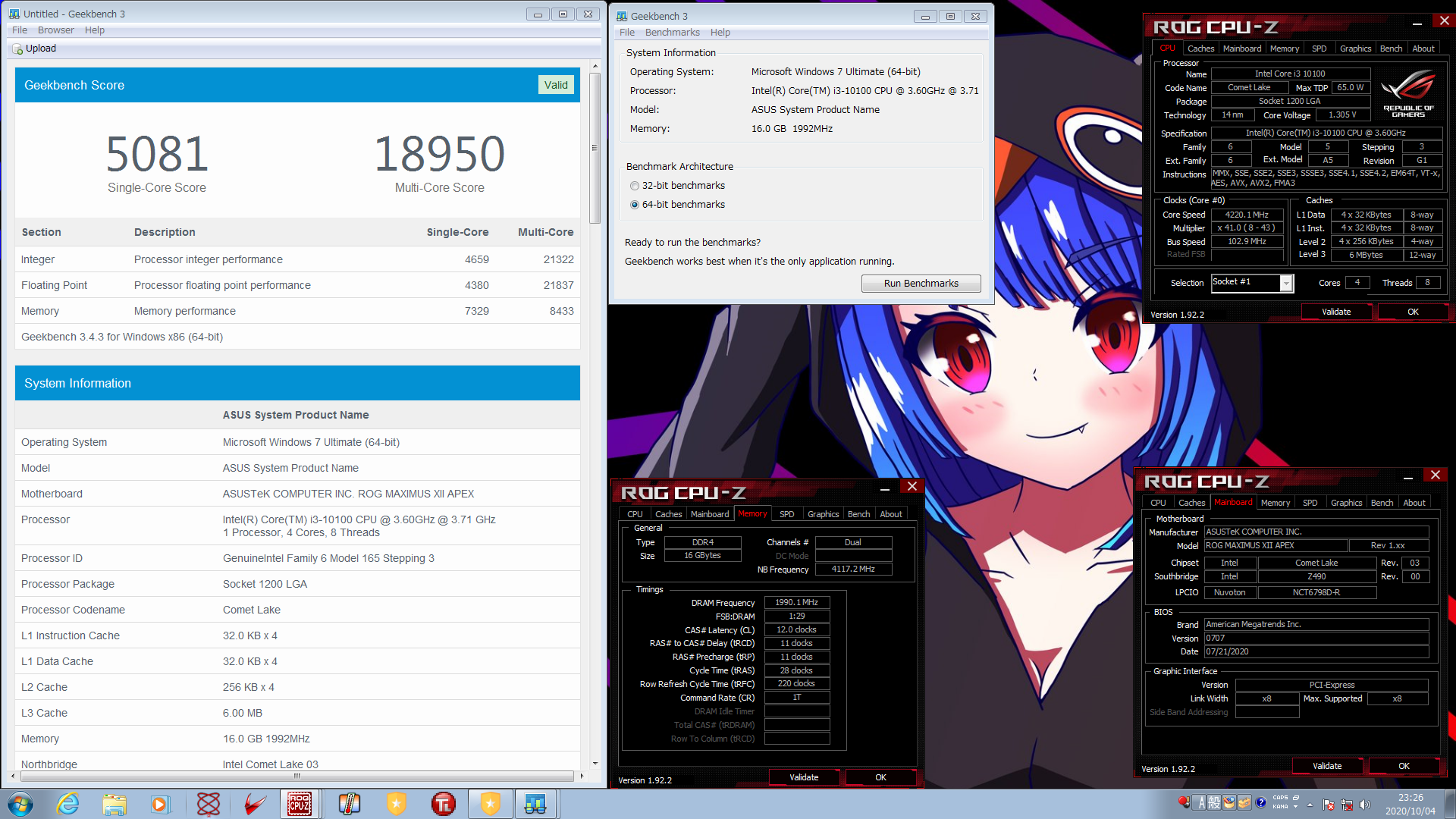Open Bench tab in top-right CPU-Z window
Screen dimensions: 1456x819
click(x=1391, y=49)
